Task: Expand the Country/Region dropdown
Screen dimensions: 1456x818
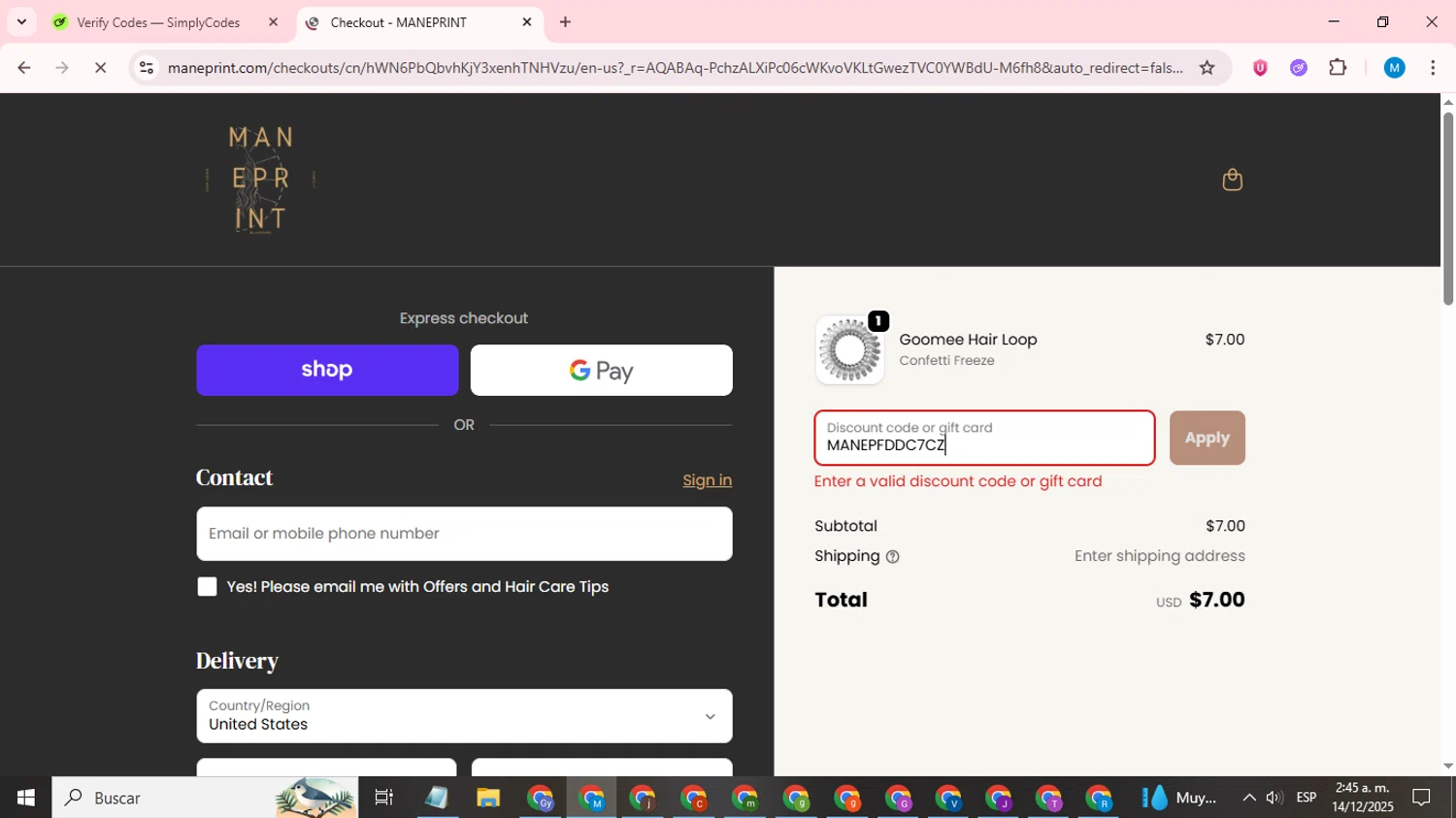Action: point(464,716)
